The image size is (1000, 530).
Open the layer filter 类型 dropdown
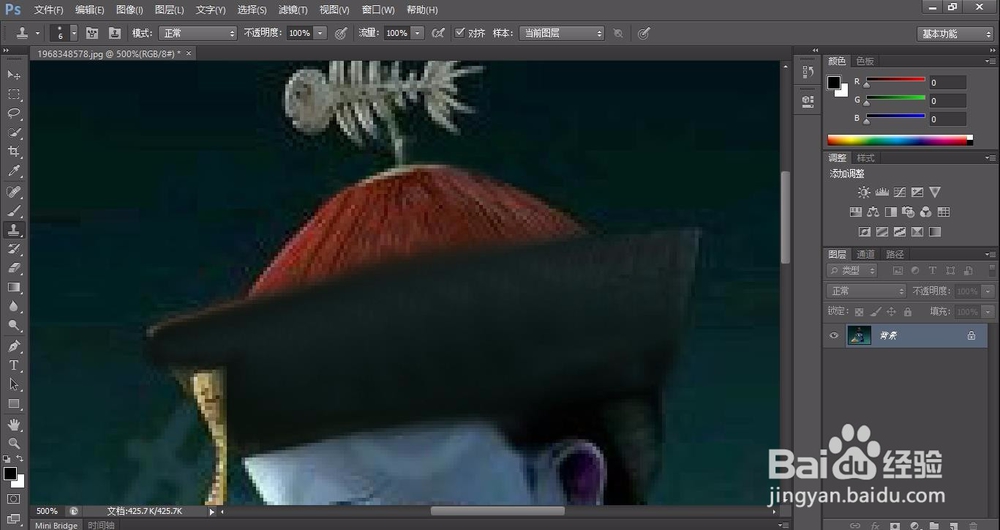click(x=852, y=271)
